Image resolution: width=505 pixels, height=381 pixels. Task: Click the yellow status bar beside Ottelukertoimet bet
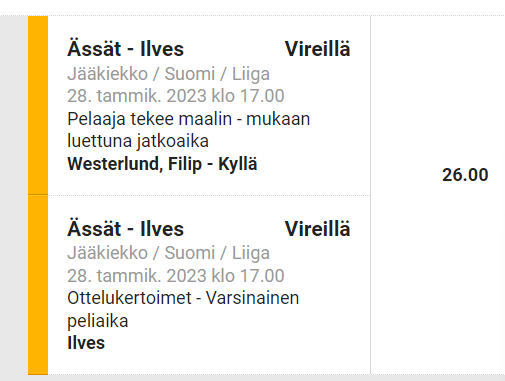pos(38,285)
